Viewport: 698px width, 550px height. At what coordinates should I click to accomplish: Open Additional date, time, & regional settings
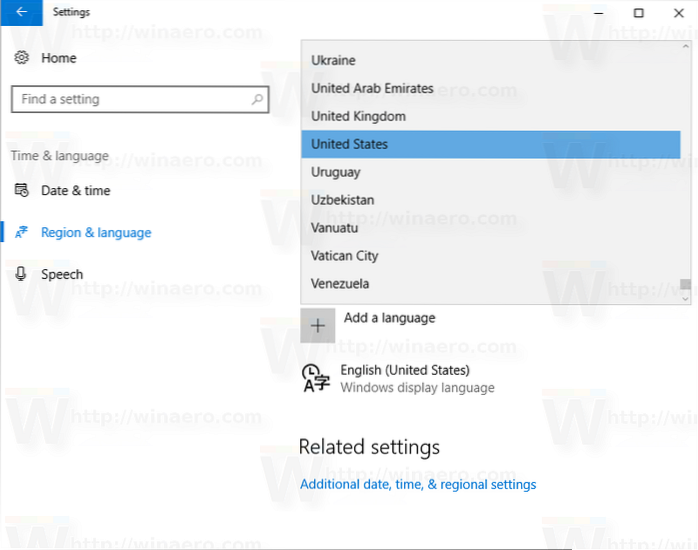418,484
